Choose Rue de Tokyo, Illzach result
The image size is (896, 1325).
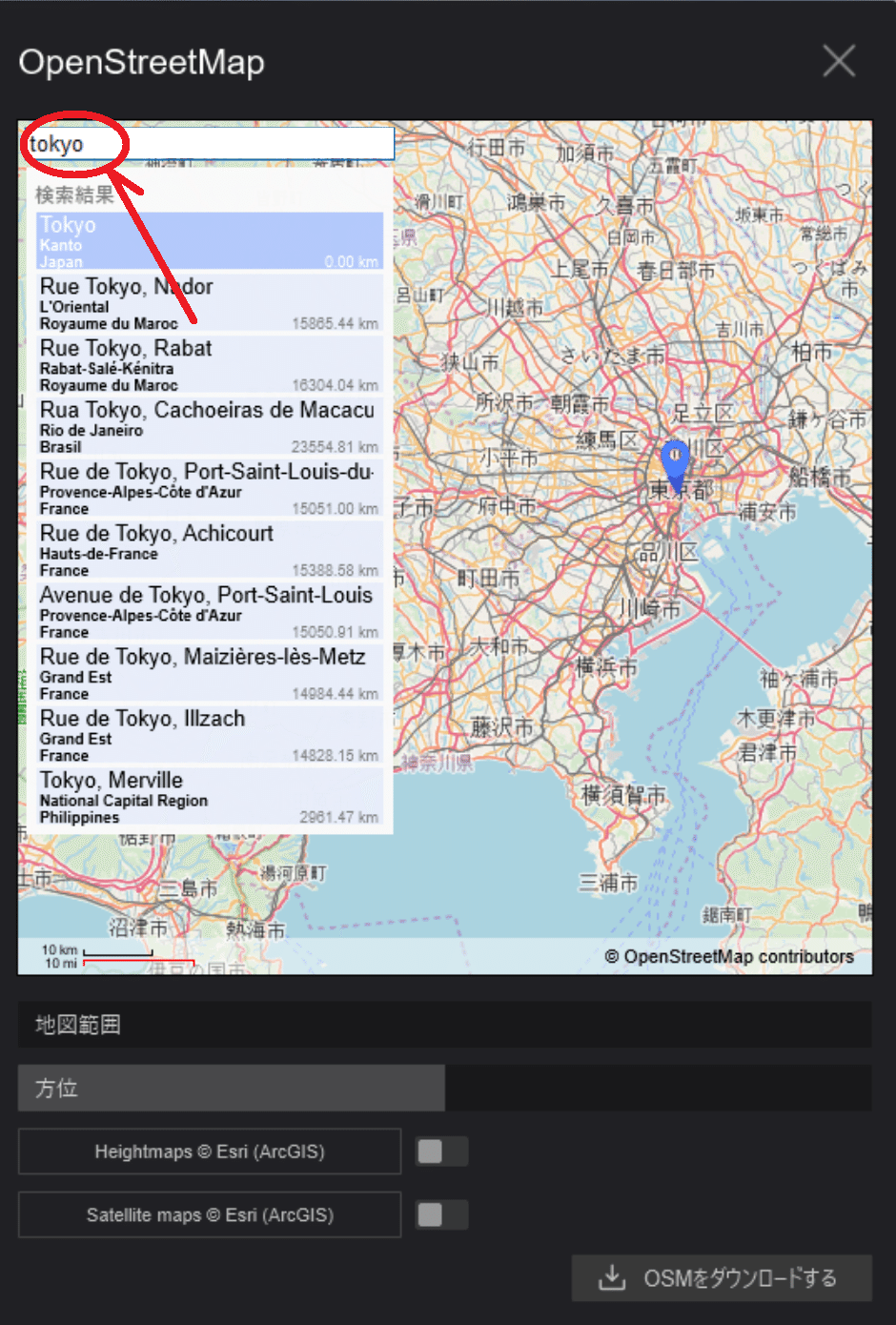click(210, 735)
